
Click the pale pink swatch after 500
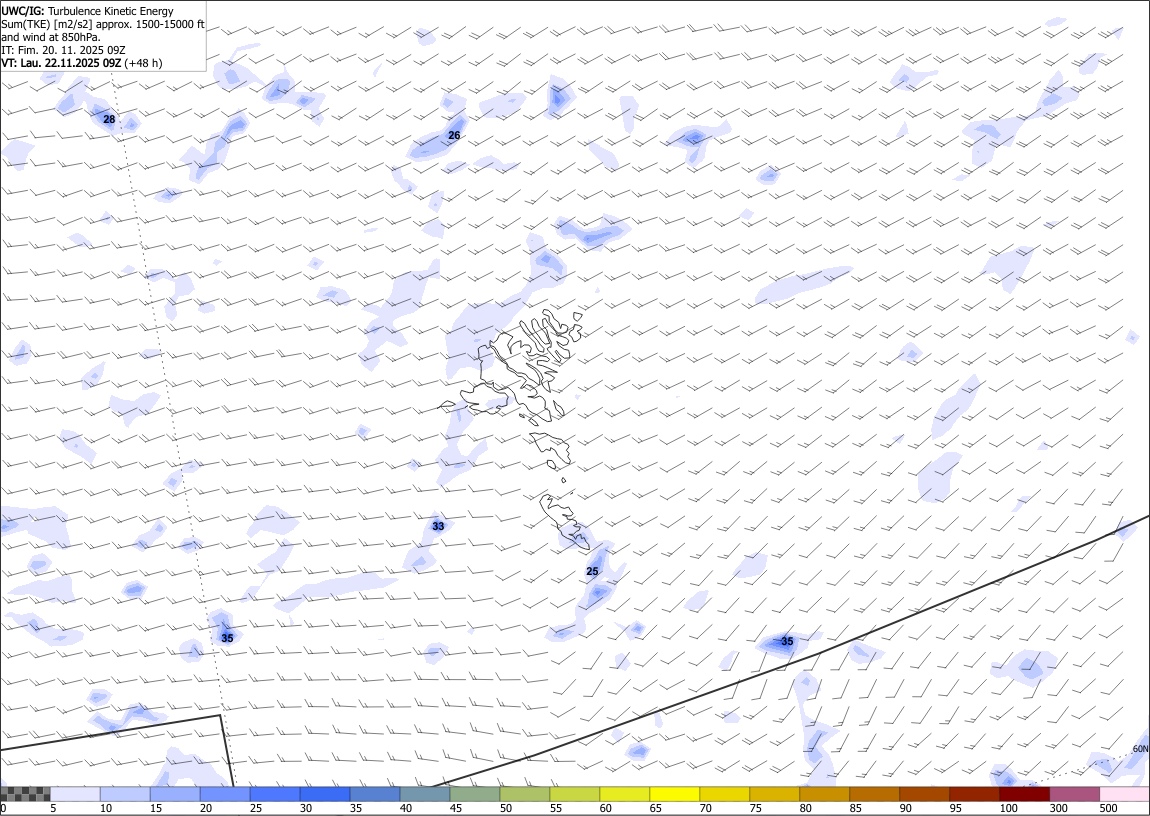[1124, 794]
